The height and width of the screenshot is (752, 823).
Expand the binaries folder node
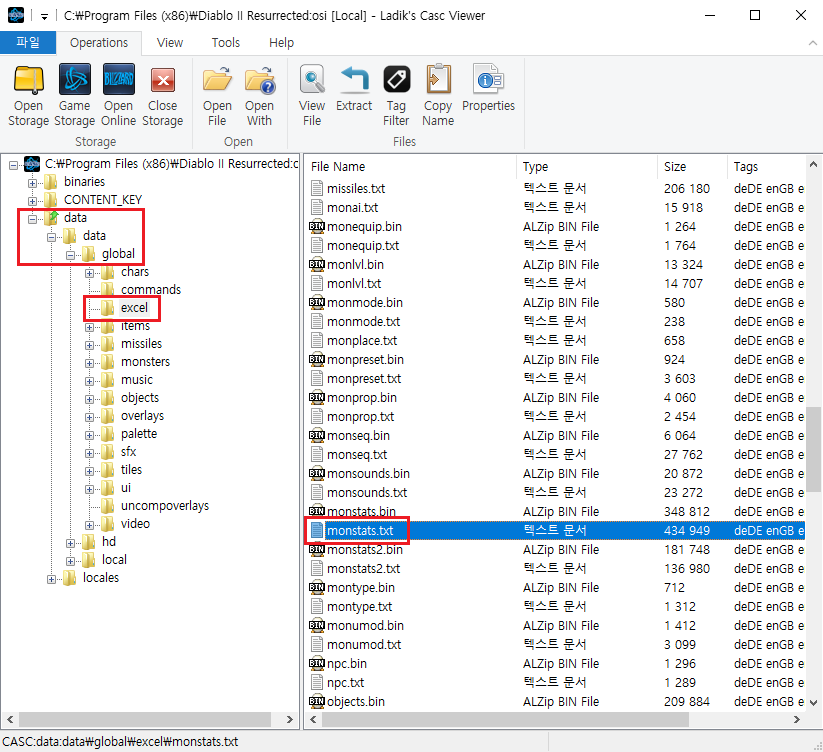pyautogui.click(x=33, y=183)
